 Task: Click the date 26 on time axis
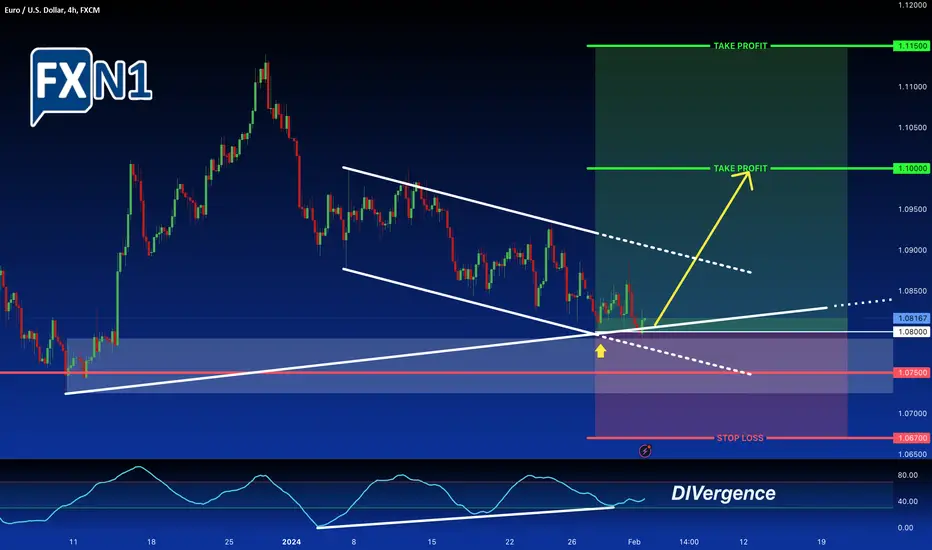point(572,542)
